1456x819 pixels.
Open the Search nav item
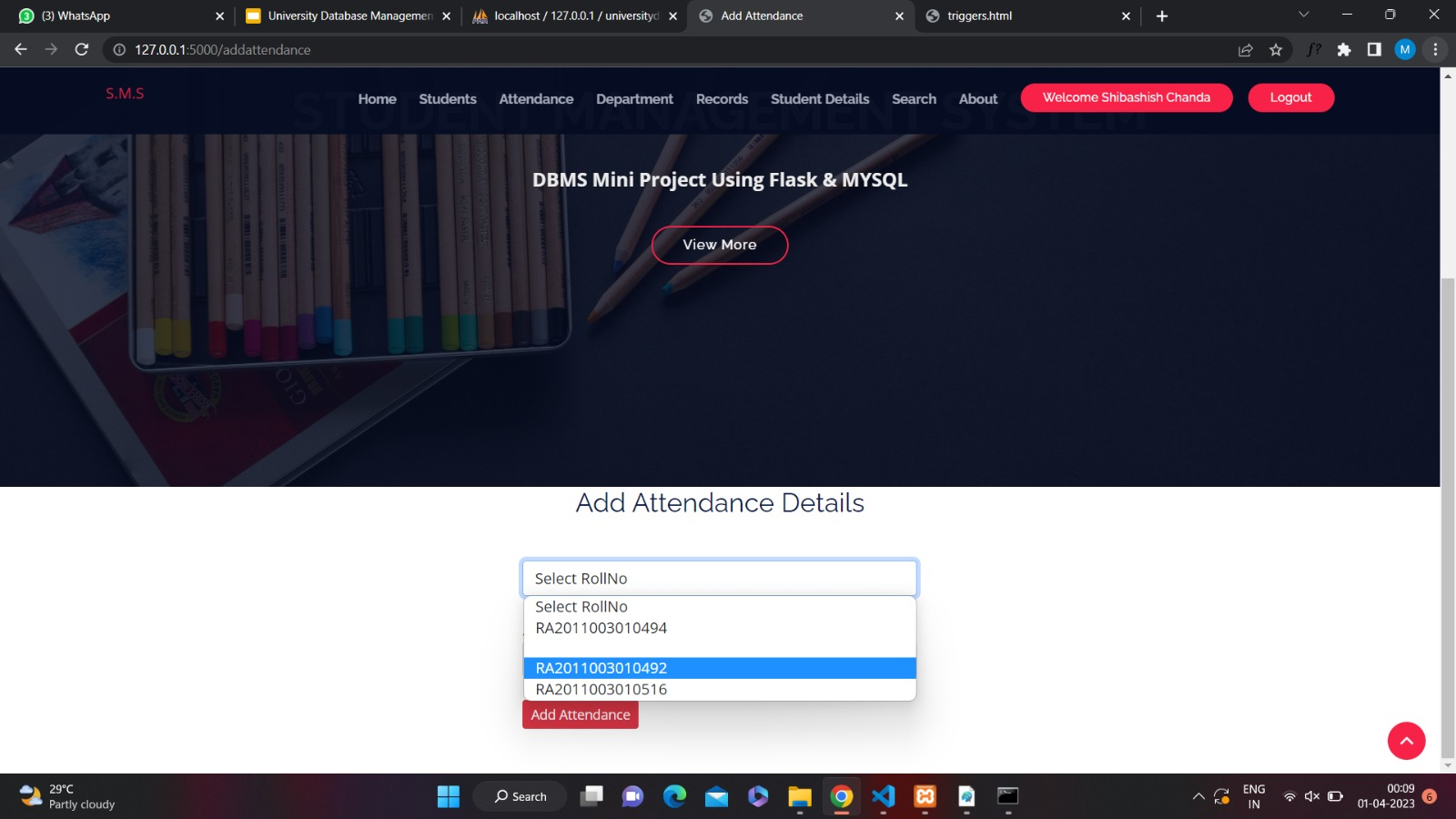[914, 99]
